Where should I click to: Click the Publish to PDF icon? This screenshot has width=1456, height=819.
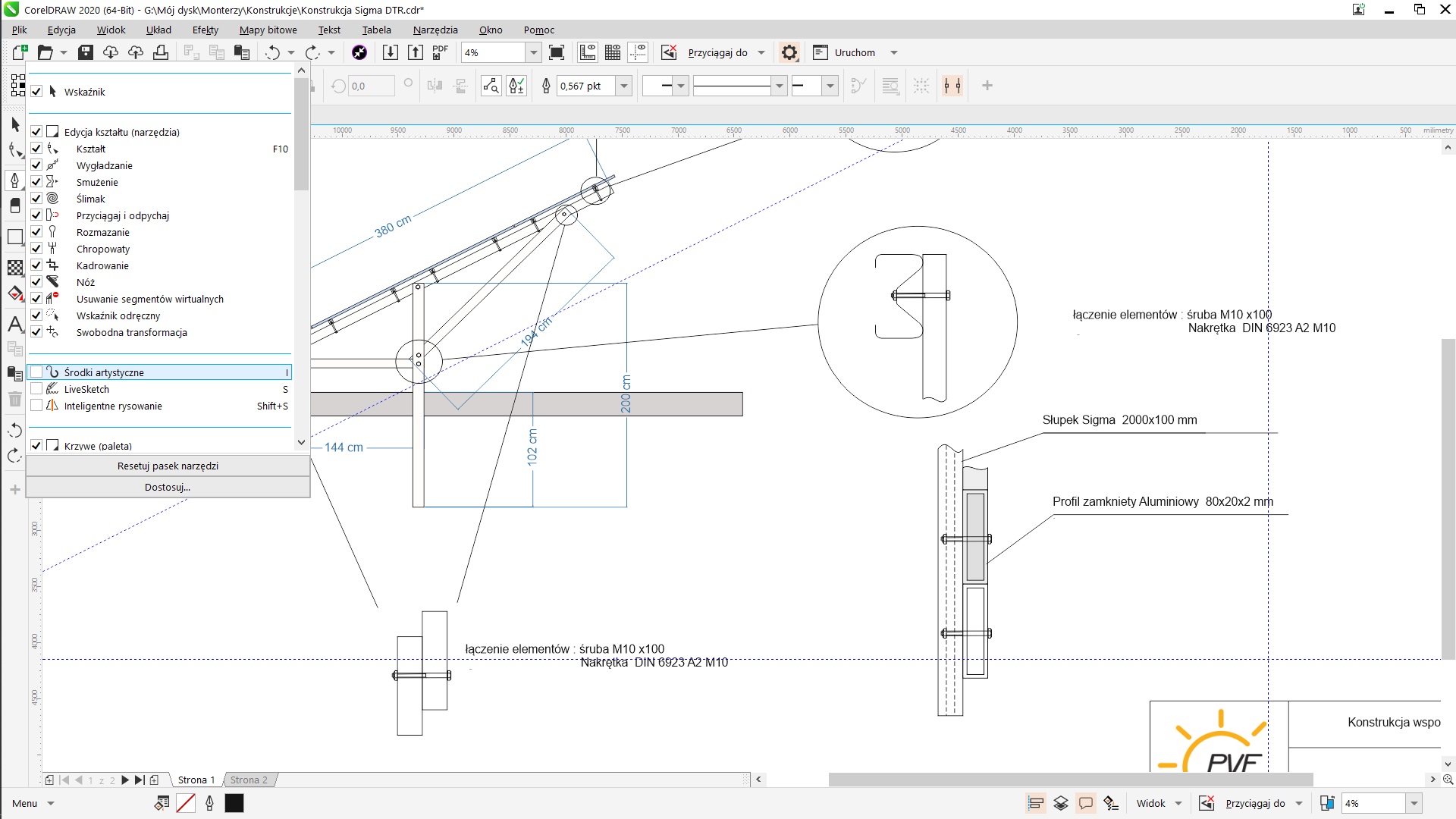click(x=440, y=52)
